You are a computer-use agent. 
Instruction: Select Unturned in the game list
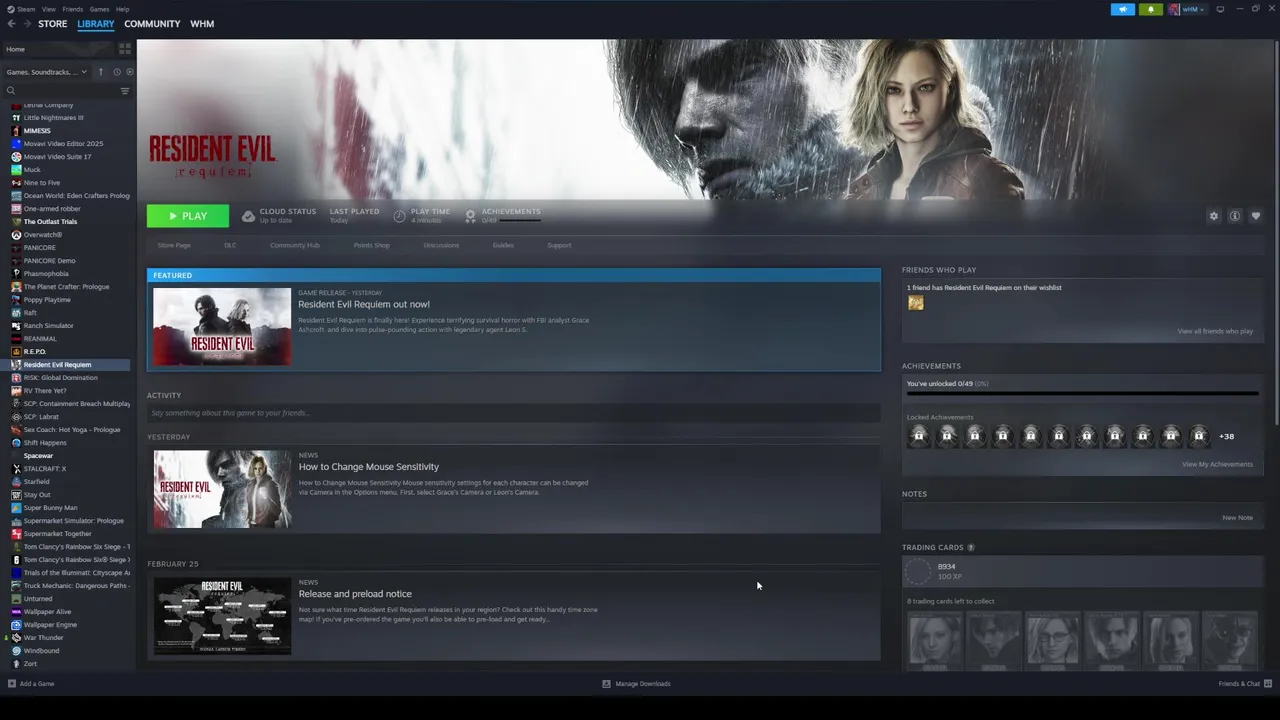coord(38,599)
